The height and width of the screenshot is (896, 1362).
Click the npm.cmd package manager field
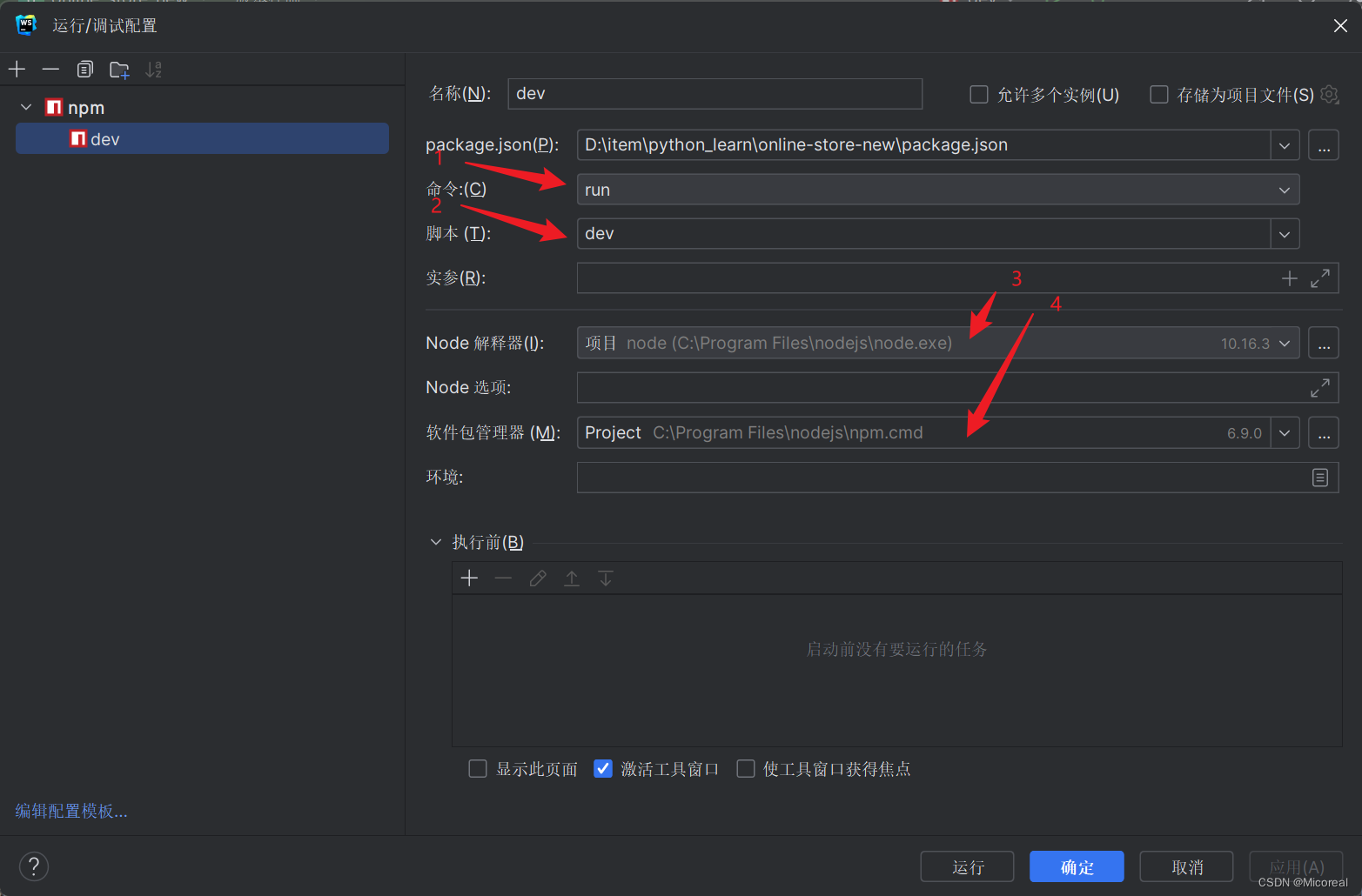(x=923, y=433)
